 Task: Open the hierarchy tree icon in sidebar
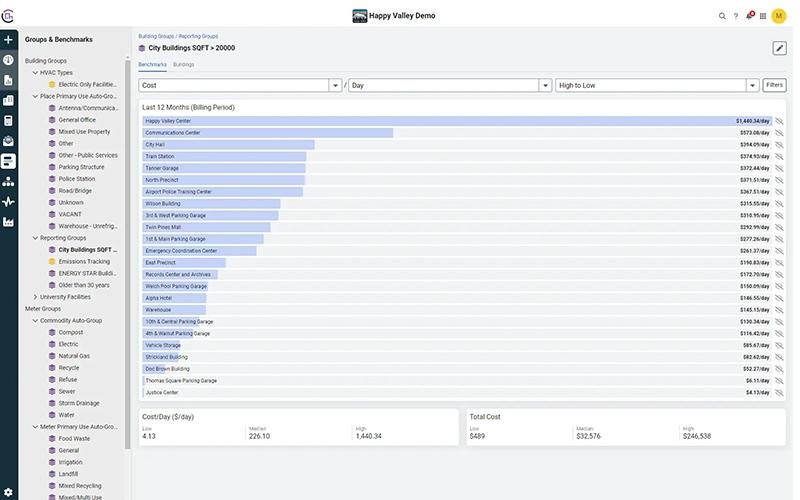8,182
